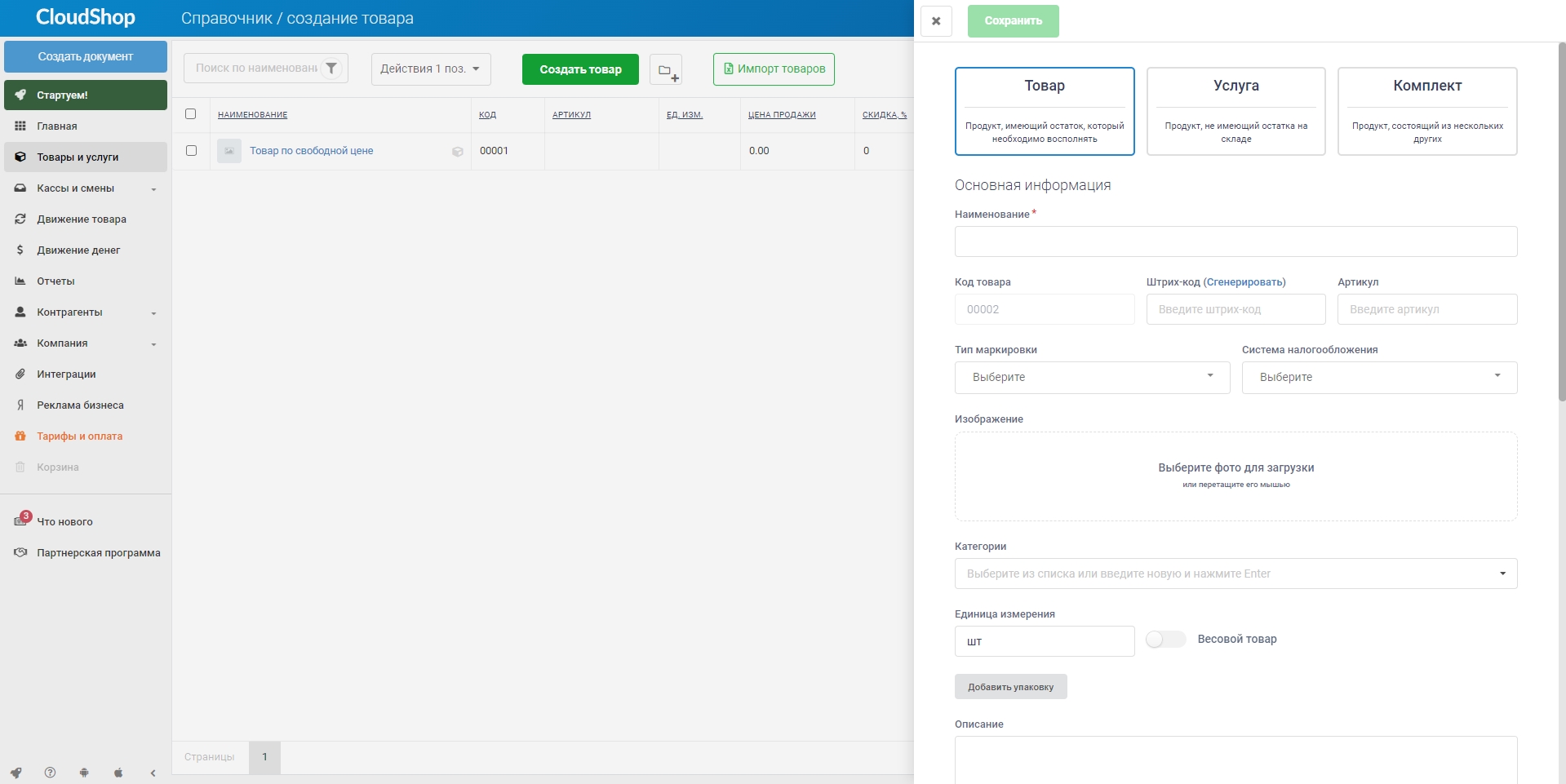Open Движение товара section
Image resolution: width=1566 pixels, height=784 pixels.
pyautogui.click(x=86, y=219)
